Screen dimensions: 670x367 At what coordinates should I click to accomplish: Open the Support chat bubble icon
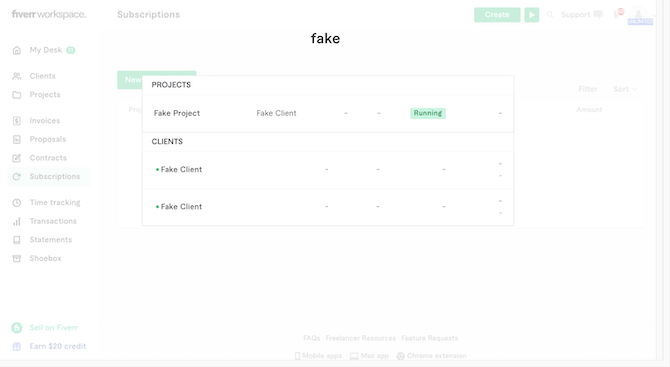[598, 15]
